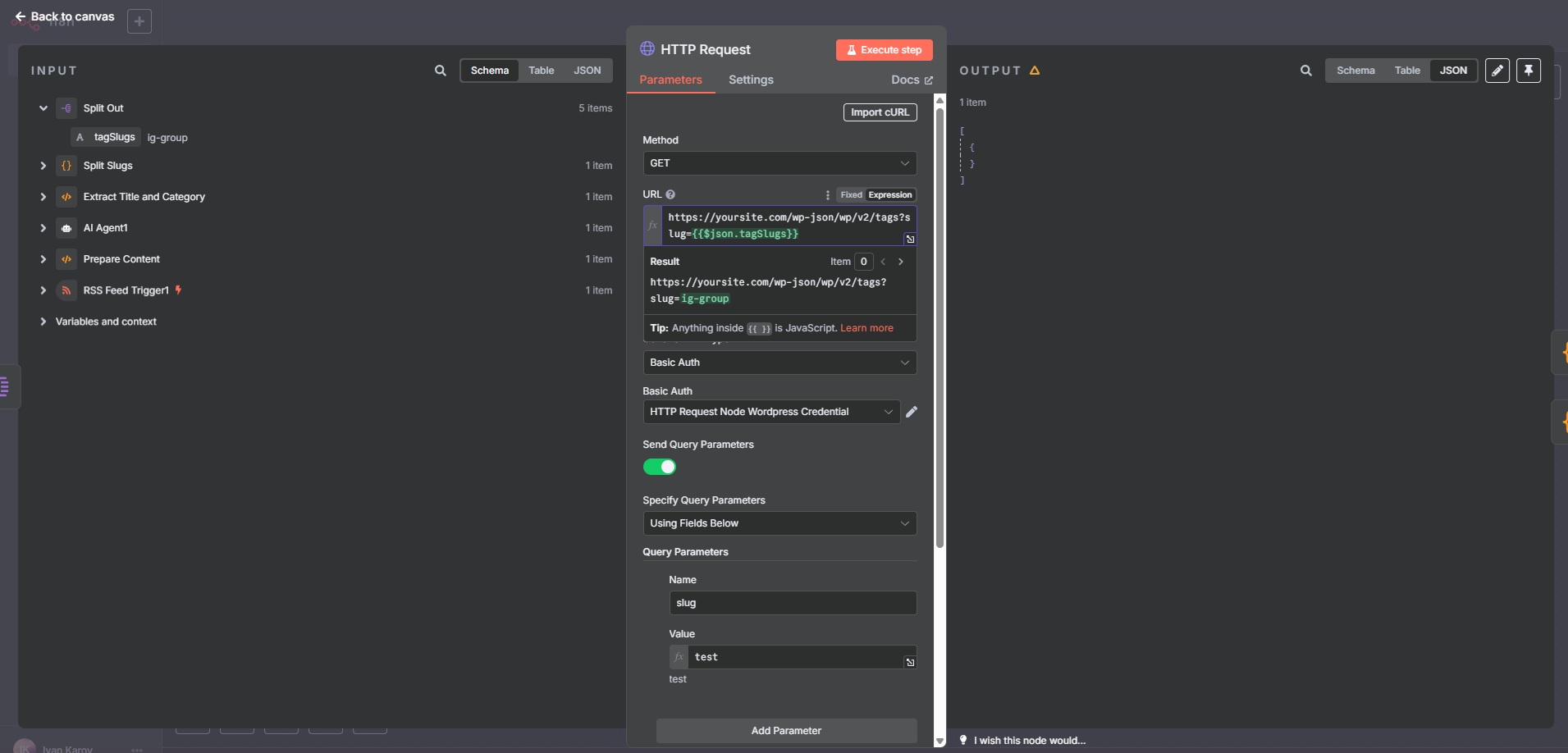This screenshot has width=1568, height=753.
Task: Select Table view in INPUT panel
Action: (x=542, y=71)
